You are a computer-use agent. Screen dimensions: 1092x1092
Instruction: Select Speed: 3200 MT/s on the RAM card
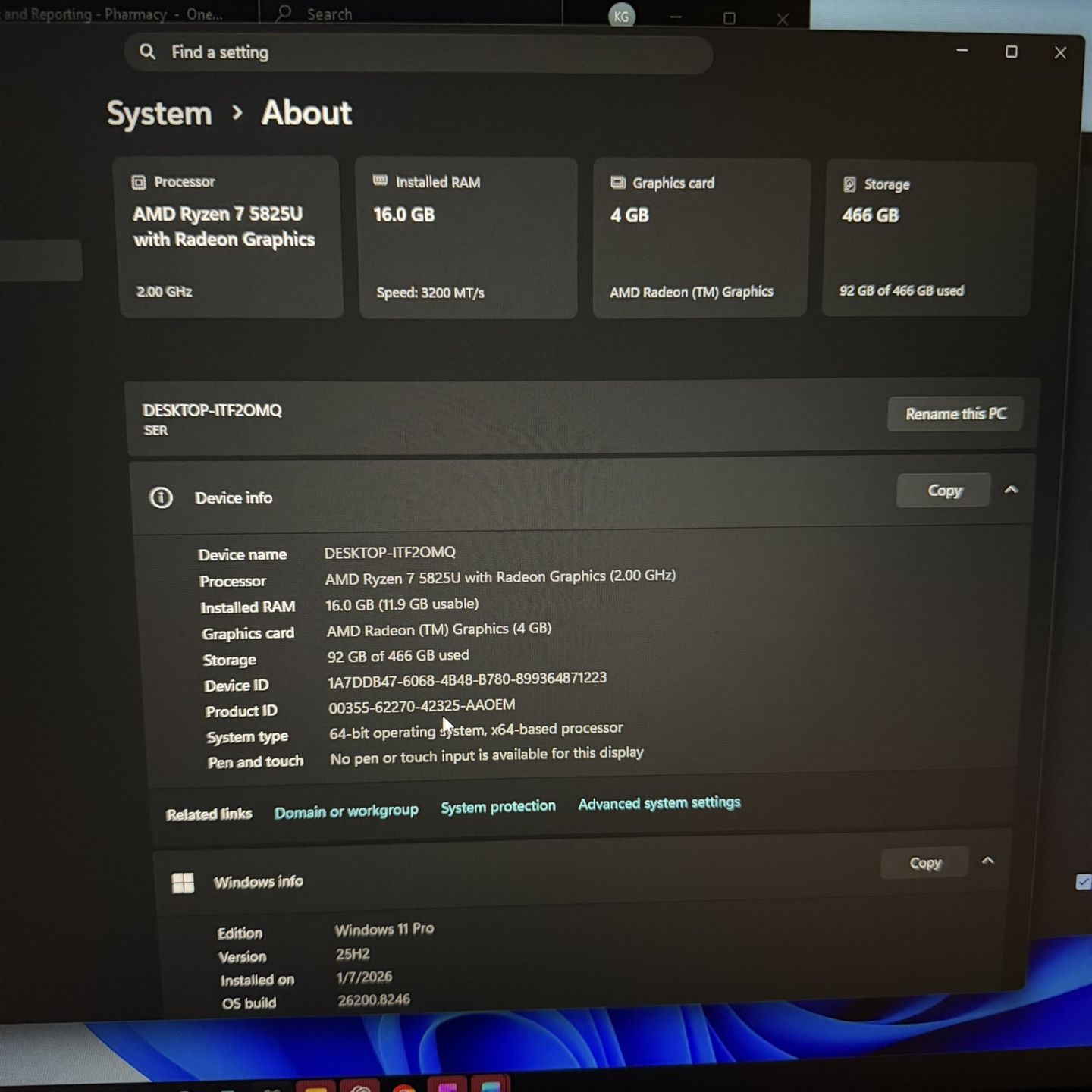pos(430,293)
